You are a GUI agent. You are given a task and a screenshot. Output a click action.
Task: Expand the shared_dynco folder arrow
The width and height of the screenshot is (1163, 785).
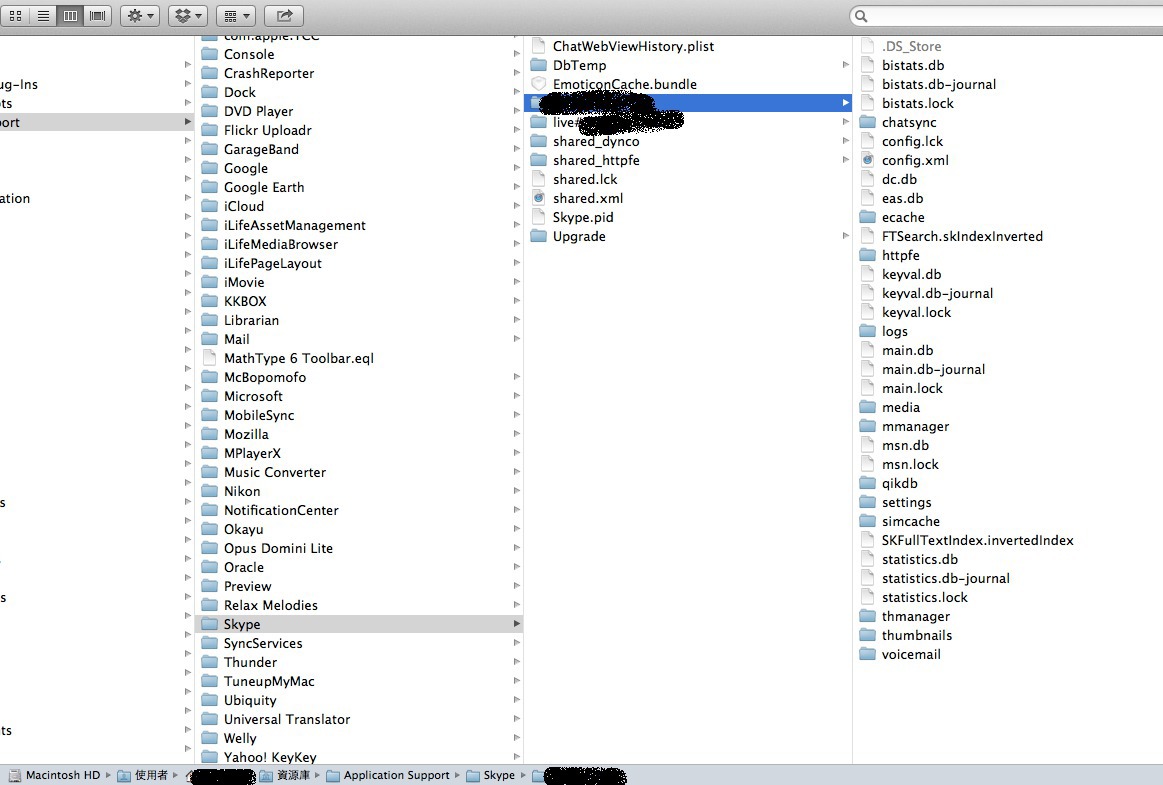pos(846,141)
